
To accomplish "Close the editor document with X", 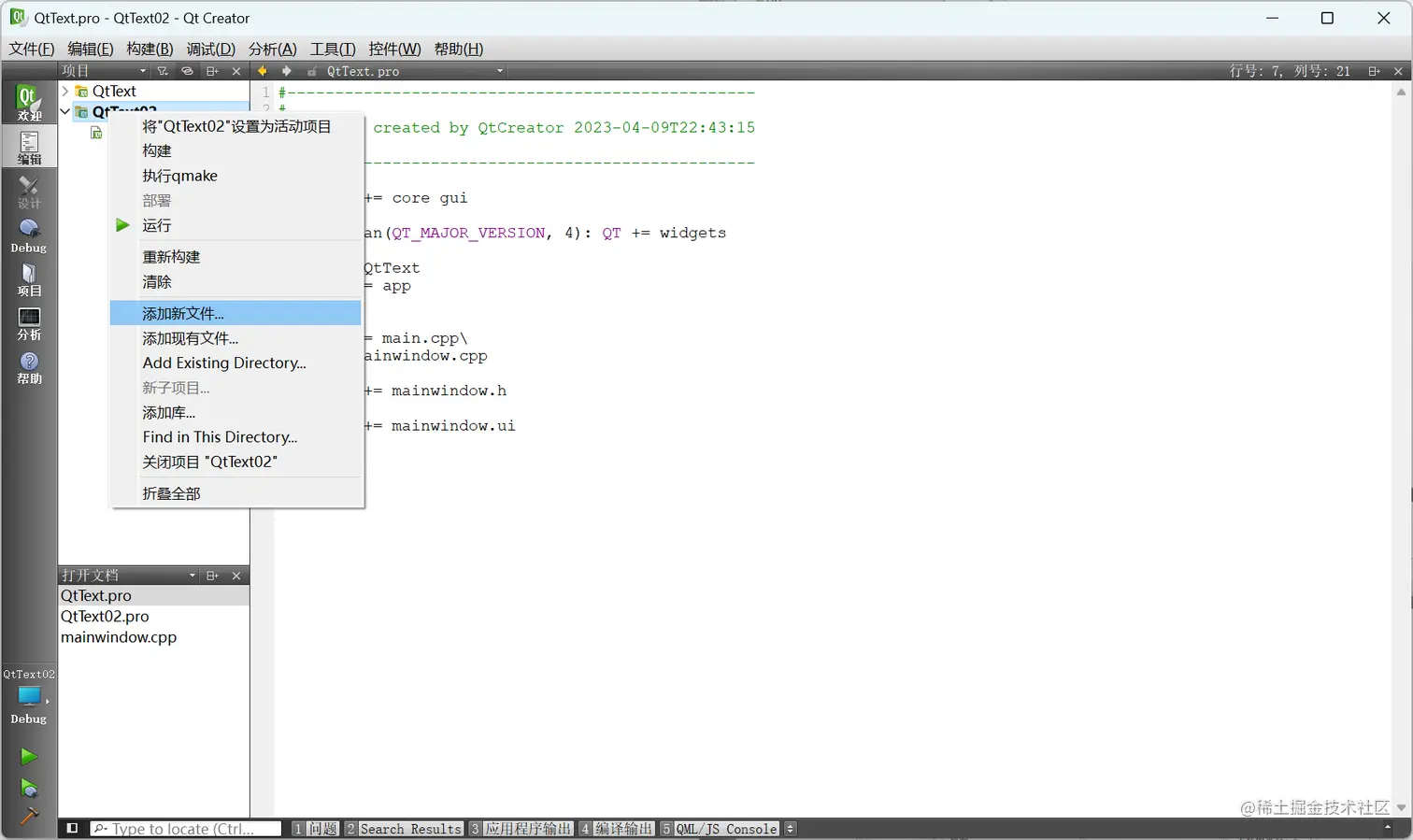I will [x=1398, y=71].
